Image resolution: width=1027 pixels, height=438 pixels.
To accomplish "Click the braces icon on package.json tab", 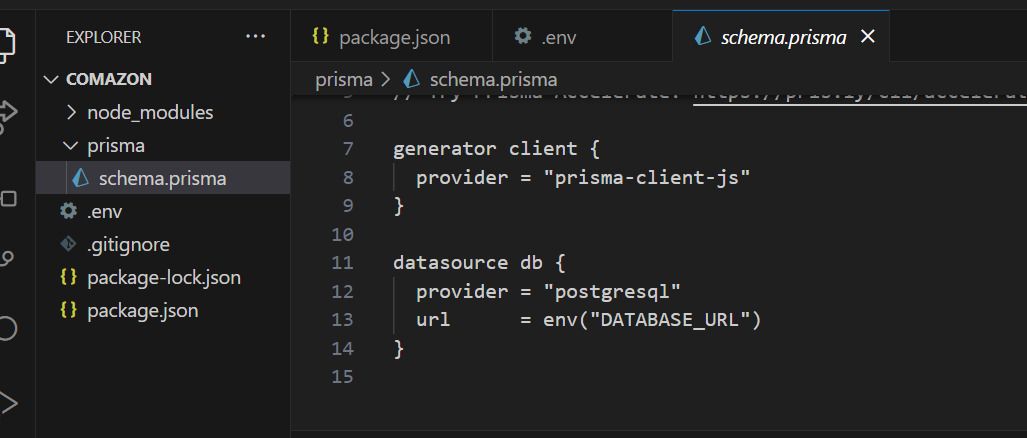I will point(320,37).
